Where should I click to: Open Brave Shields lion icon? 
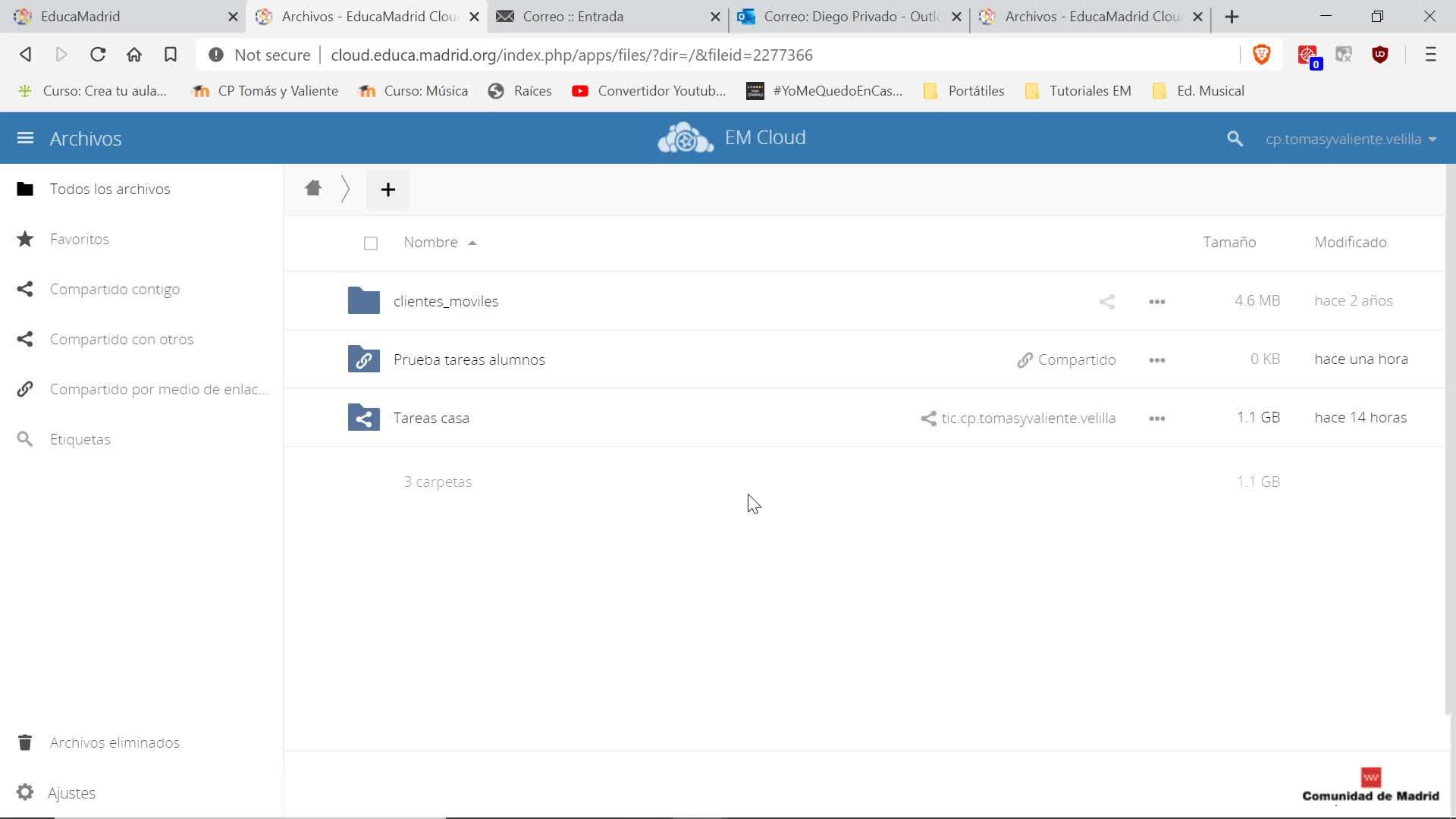pos(1262,54)
